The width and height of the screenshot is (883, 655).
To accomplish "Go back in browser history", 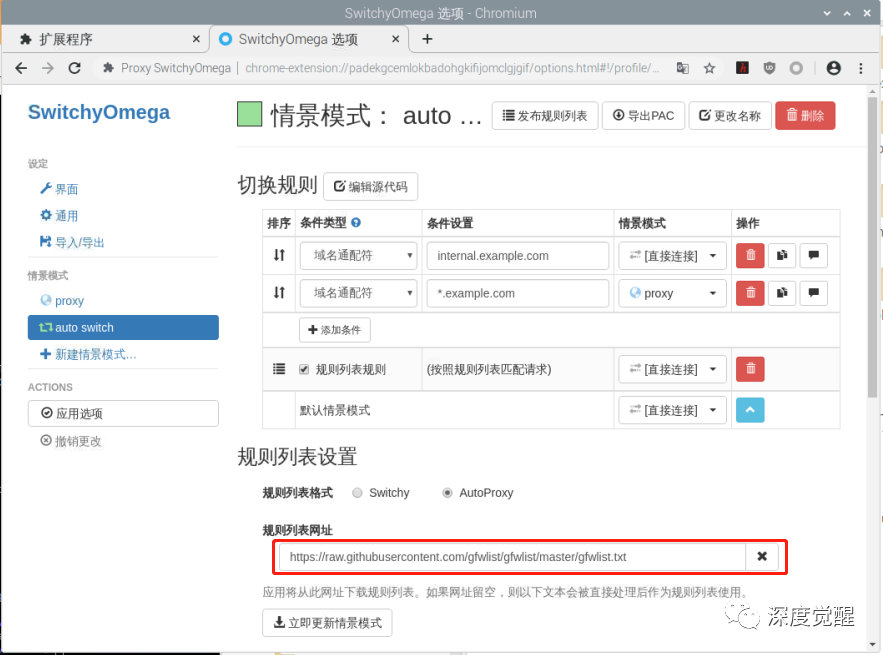I will [21, 68].
